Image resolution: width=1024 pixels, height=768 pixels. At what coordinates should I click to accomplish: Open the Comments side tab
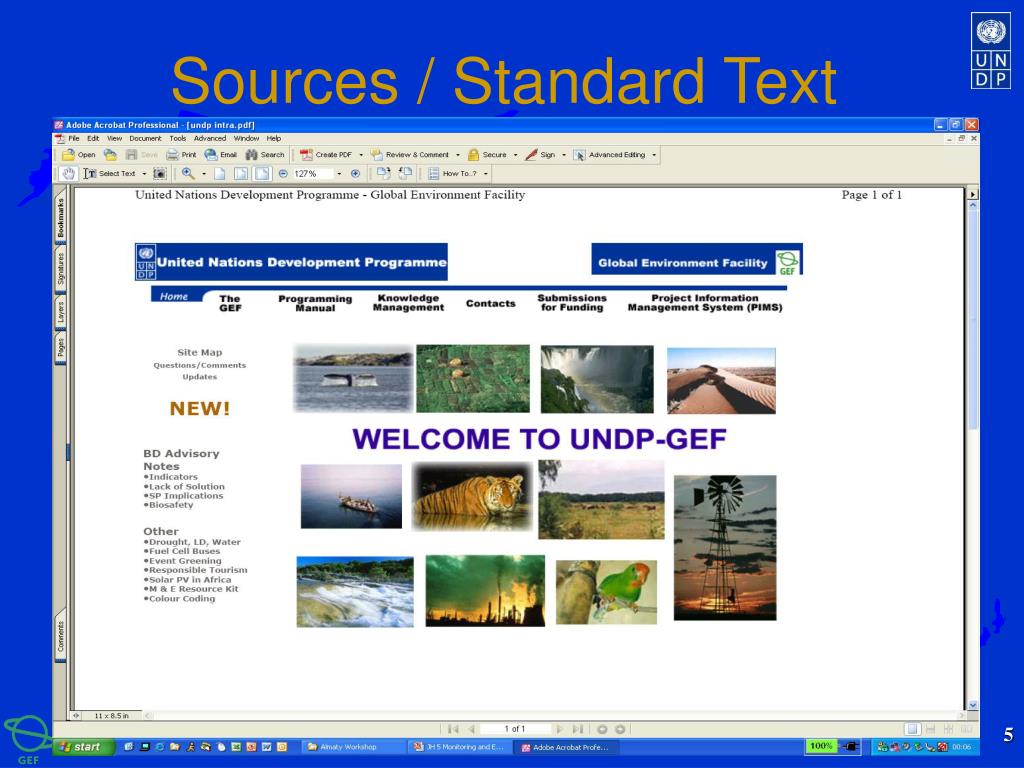pos(61,637)
